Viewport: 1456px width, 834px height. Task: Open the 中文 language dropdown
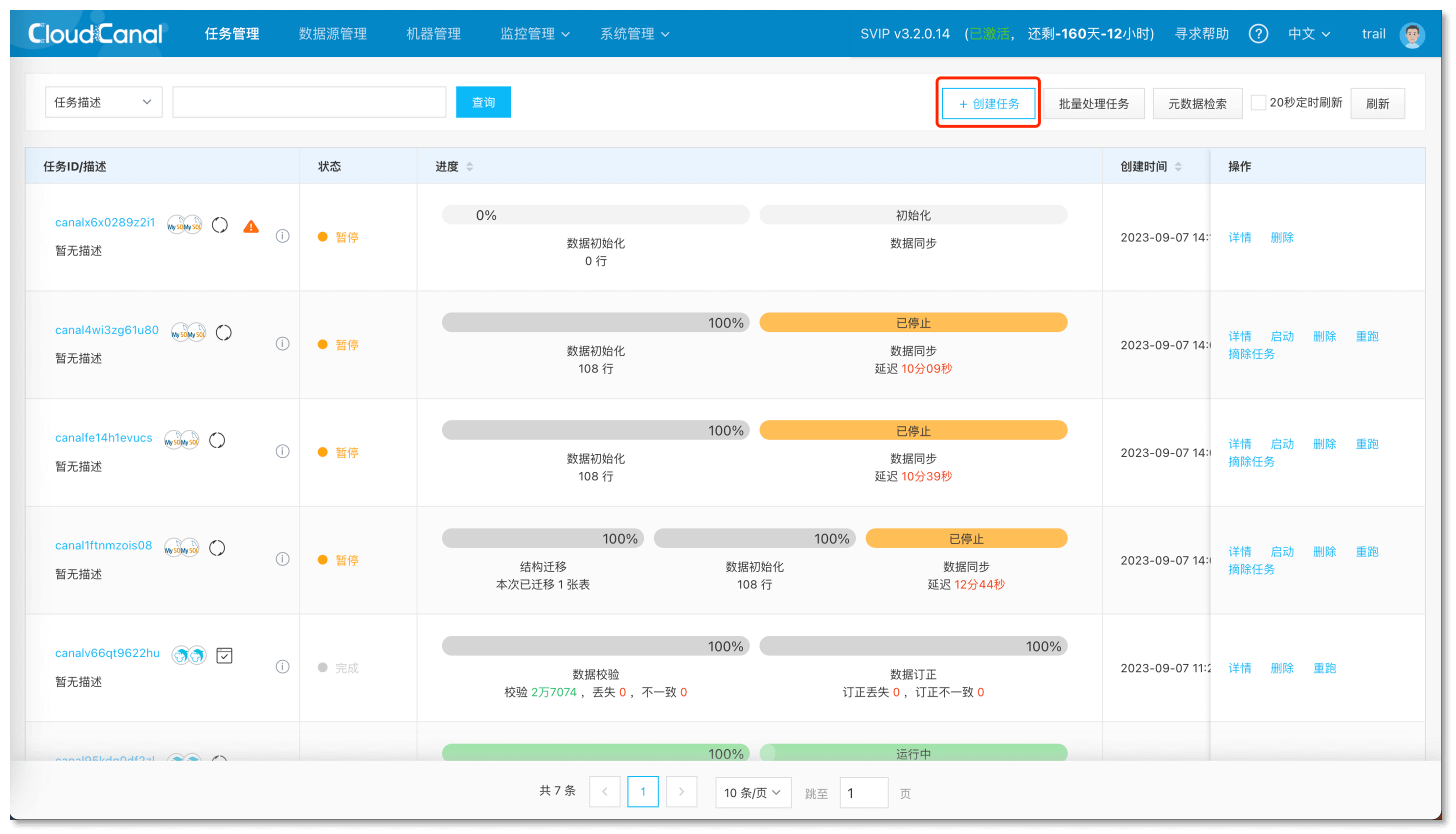(x=1308, y=34)
